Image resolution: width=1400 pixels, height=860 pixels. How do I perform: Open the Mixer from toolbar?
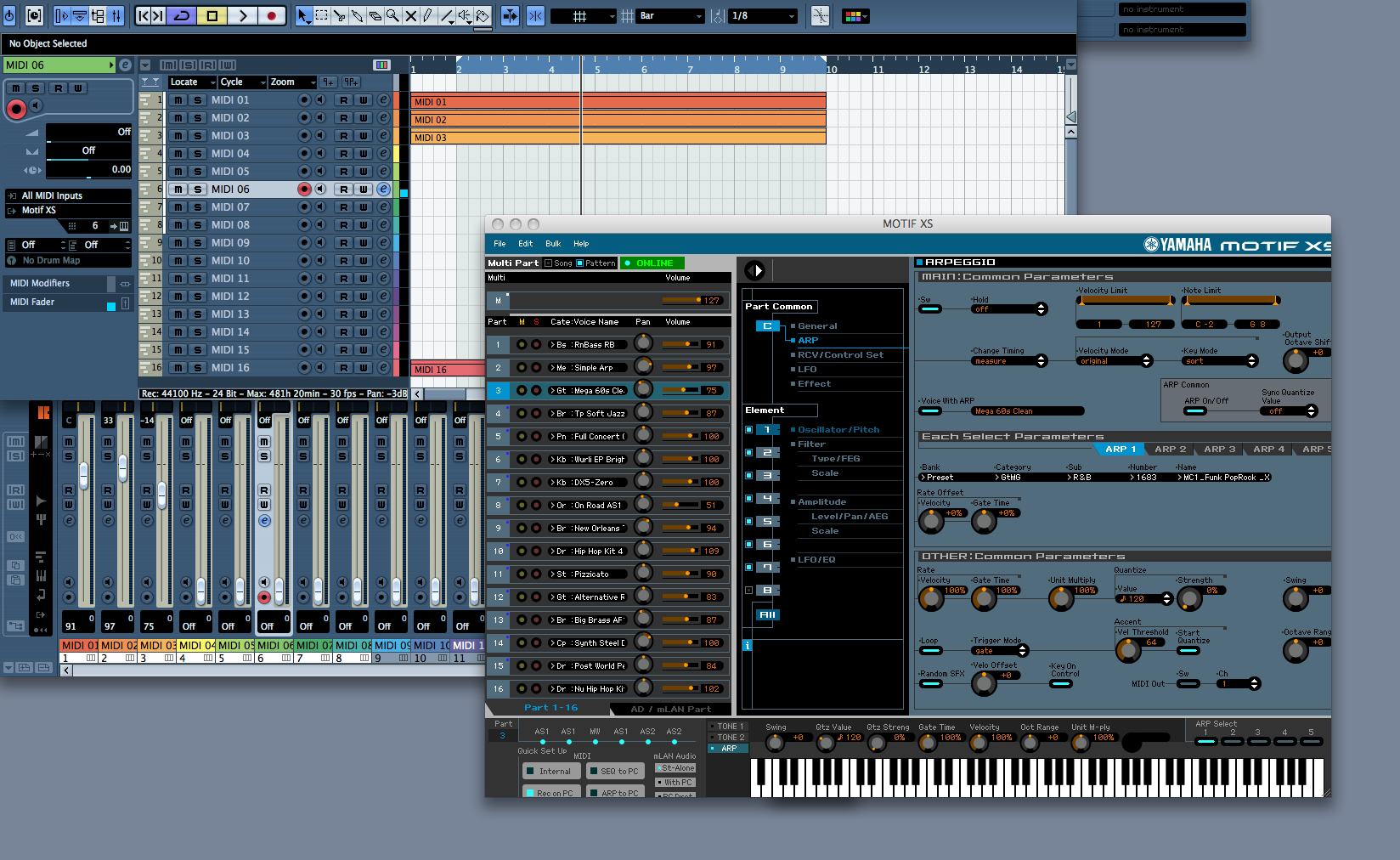coord(116,15)
